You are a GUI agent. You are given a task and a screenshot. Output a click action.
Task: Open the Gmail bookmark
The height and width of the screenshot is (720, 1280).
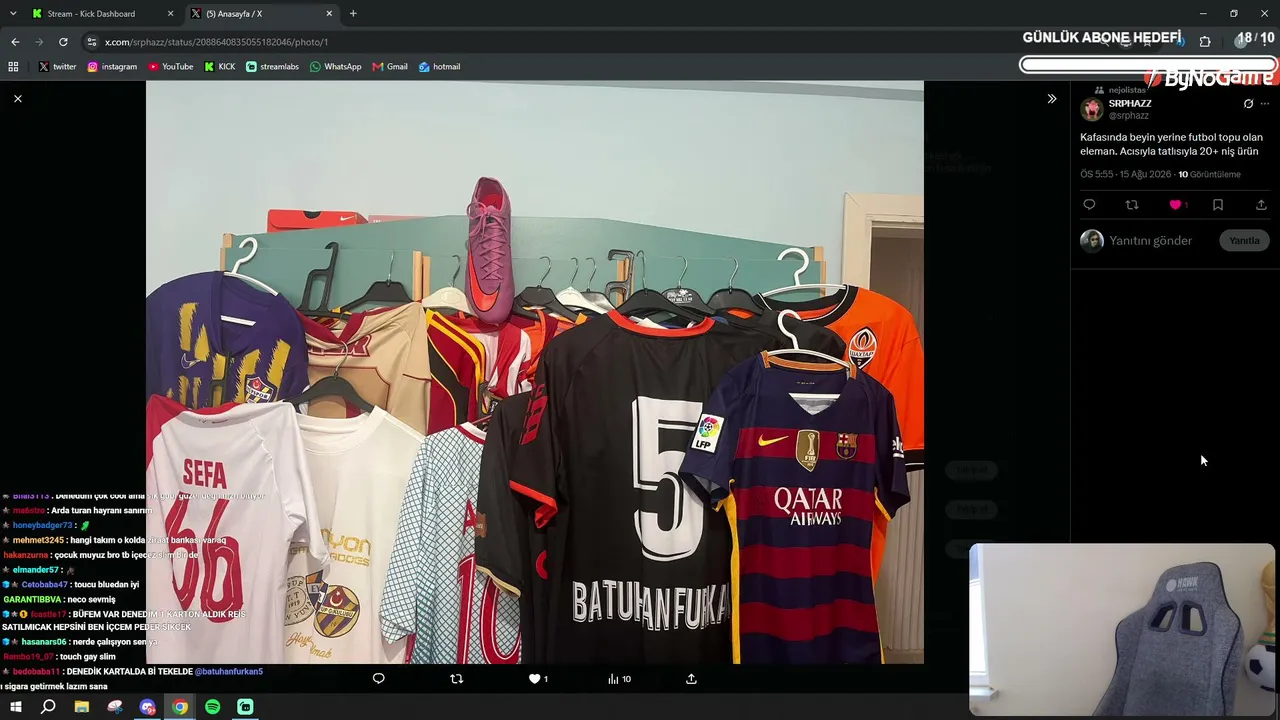point(390,67)
